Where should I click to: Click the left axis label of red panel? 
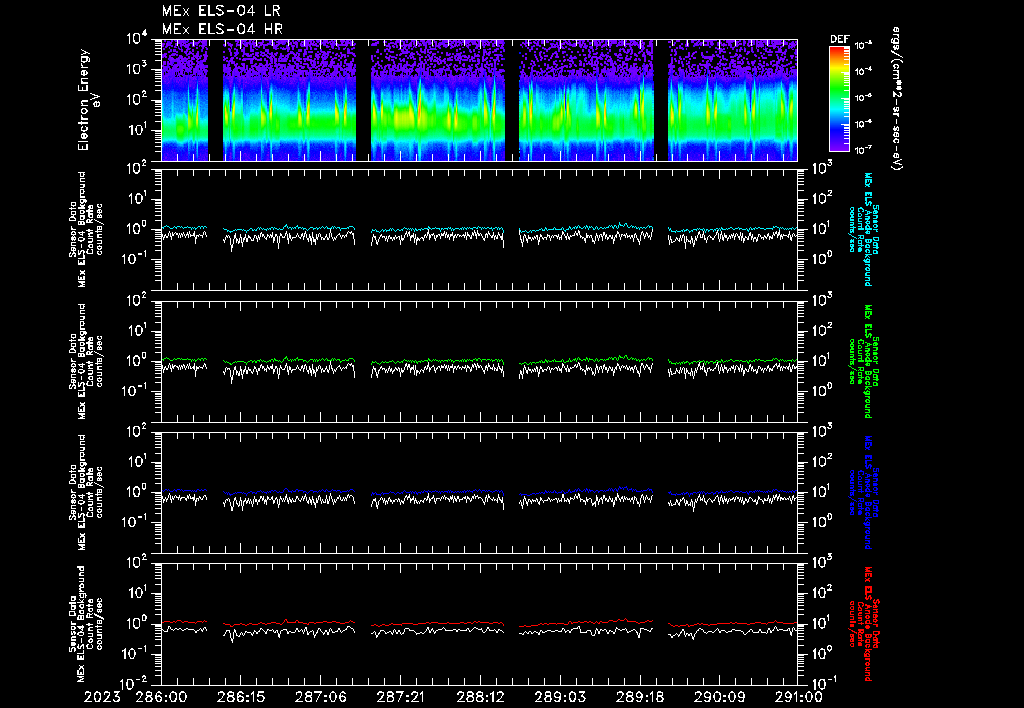[x=86, y=624]
